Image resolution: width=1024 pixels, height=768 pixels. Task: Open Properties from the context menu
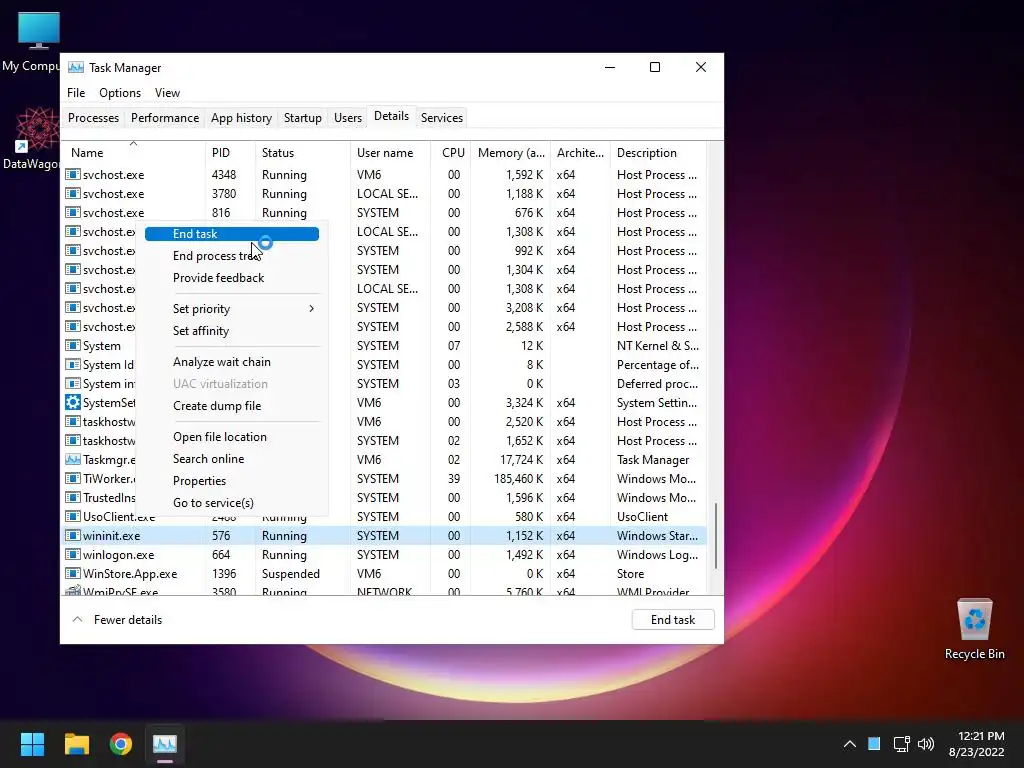click(x=232, y=481)
